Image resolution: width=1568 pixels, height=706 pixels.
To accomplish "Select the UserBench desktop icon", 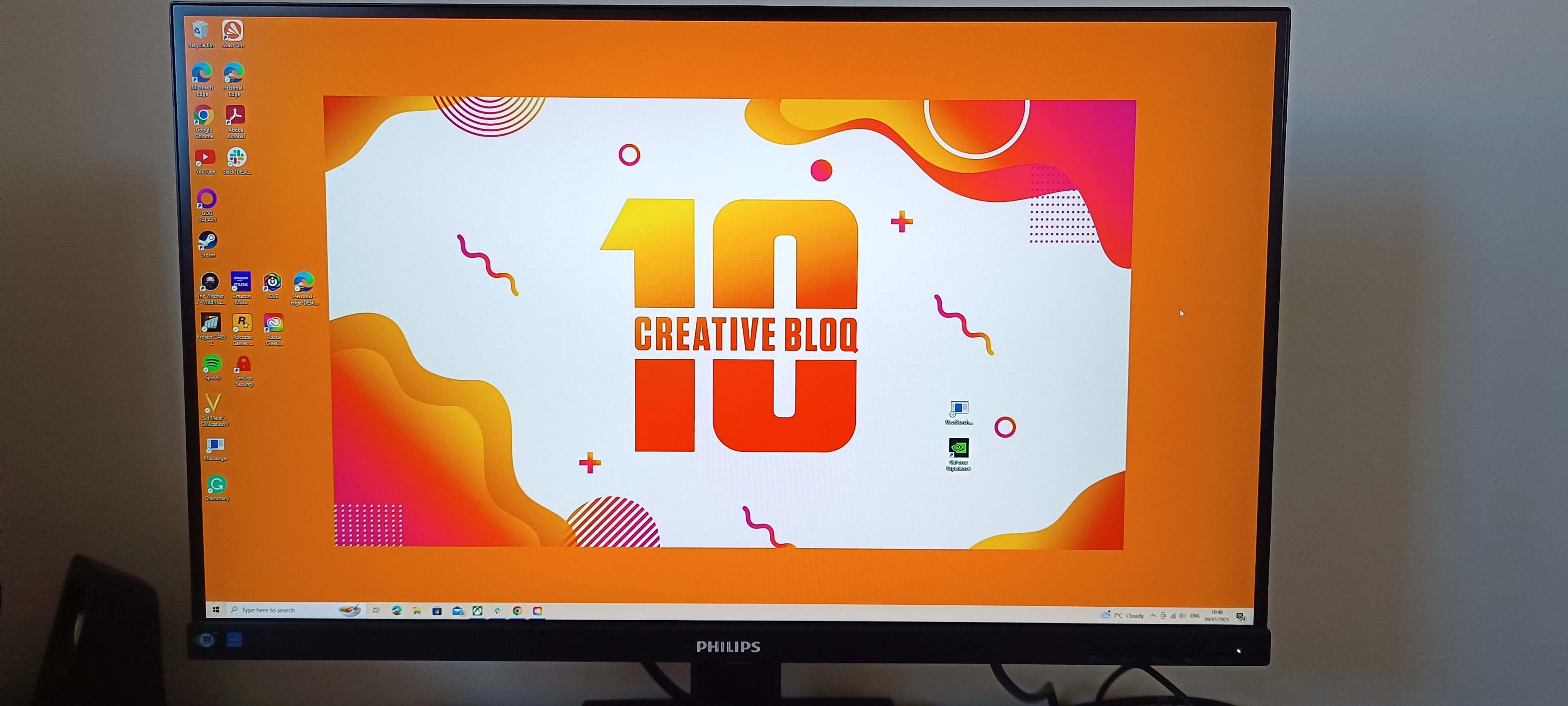I will point(959,412).
